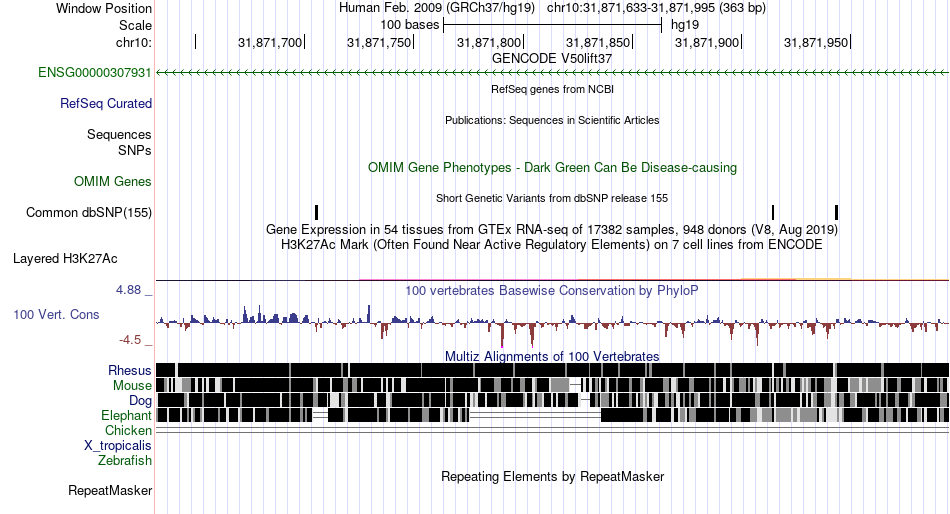This screenshot has width=950, height=514.
Task: Click the hg19 scale label
Action: coord(685,25)
